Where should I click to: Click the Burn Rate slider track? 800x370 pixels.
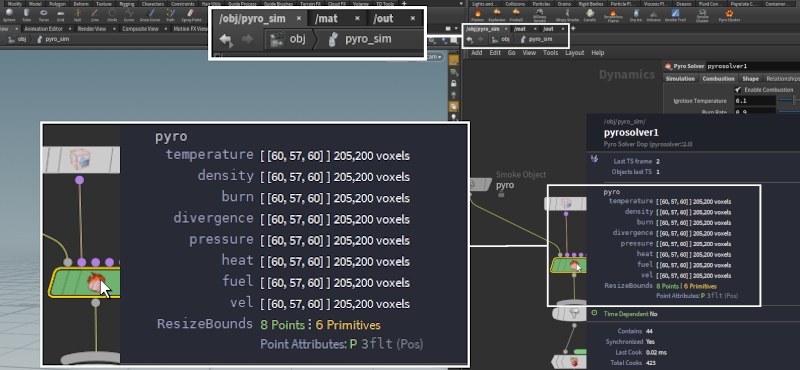click(x=788, y=112)
